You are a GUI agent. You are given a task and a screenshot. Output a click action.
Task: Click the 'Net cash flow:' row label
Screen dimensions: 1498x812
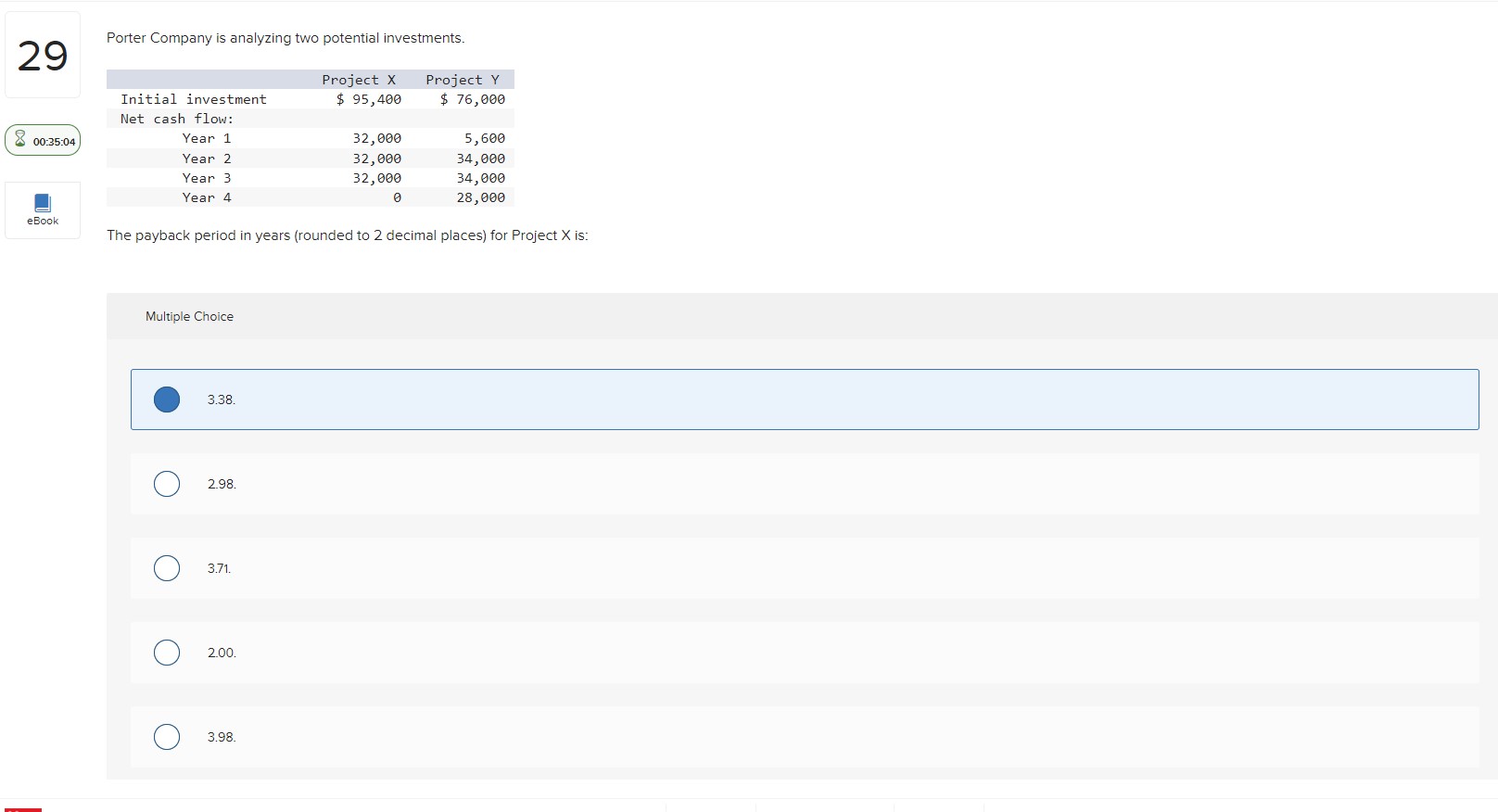coord(177,119)
